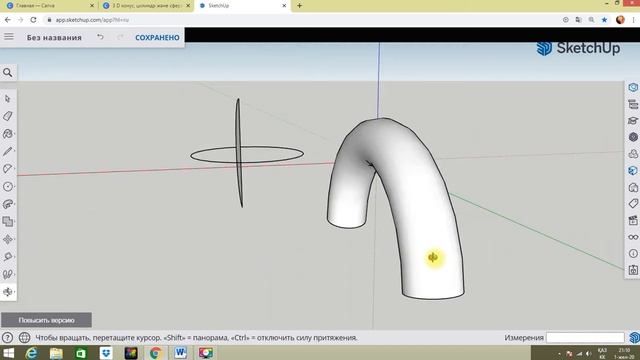Screen dimensions: 640x360
Task: Open the Windows Start menu
Action: click(8, 353)
